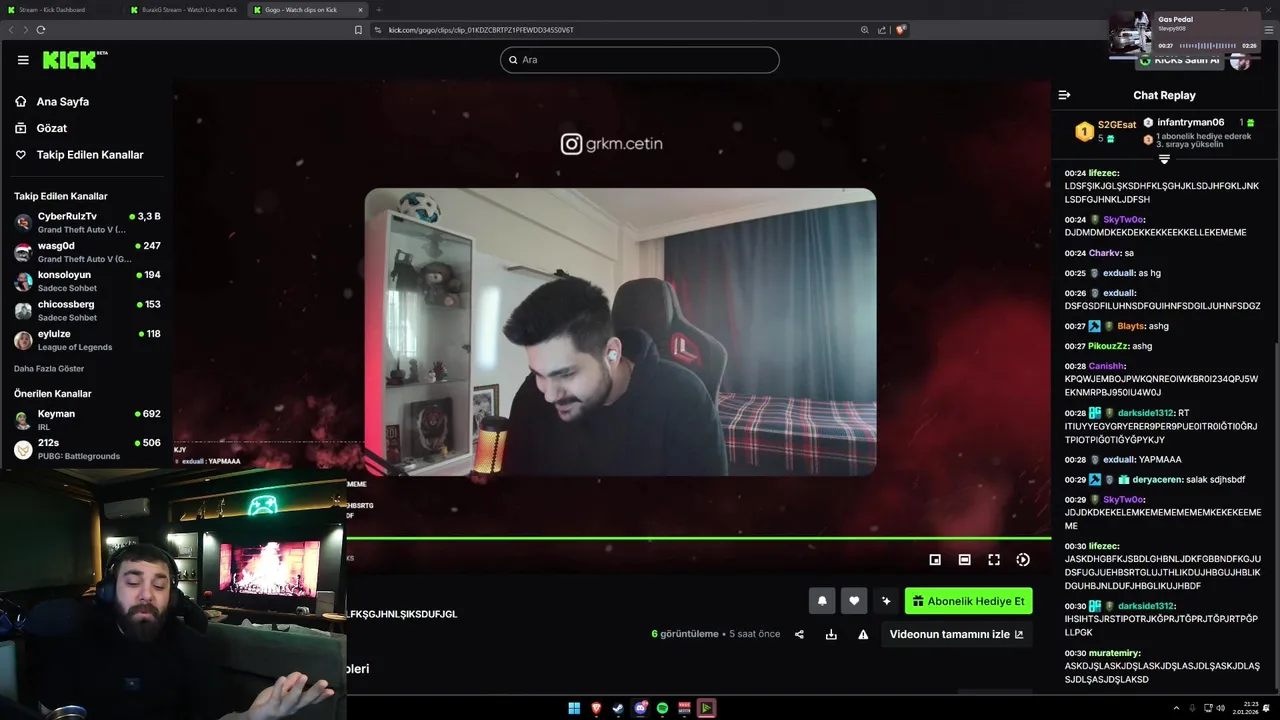
Task: Open recommended channel 212s
Action: [x=87, y=449]
